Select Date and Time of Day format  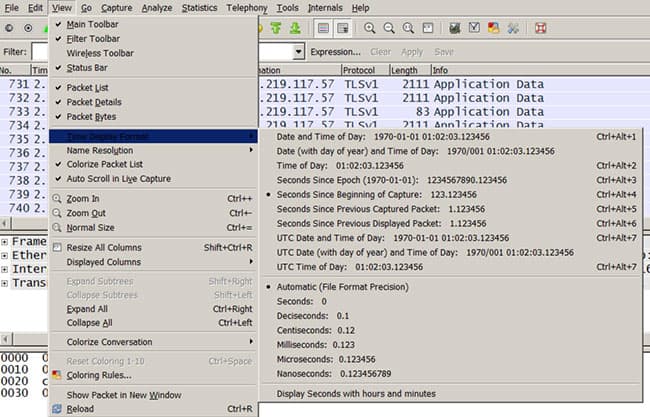pos(451,137)
